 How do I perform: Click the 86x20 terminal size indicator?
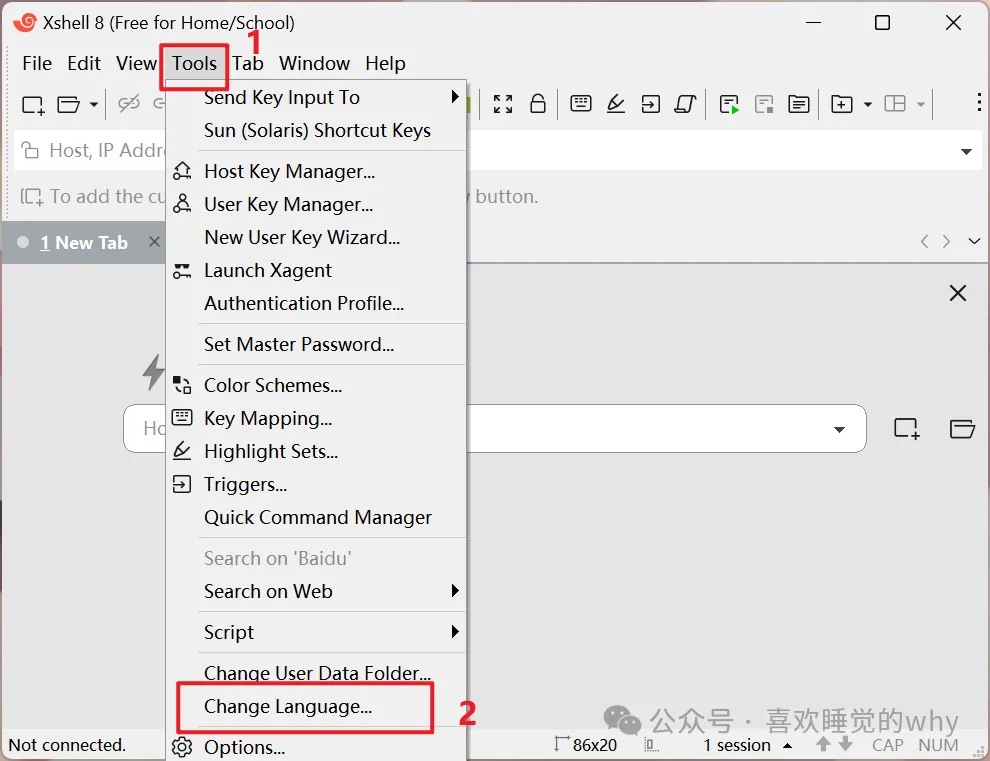(x=586, y=745)
